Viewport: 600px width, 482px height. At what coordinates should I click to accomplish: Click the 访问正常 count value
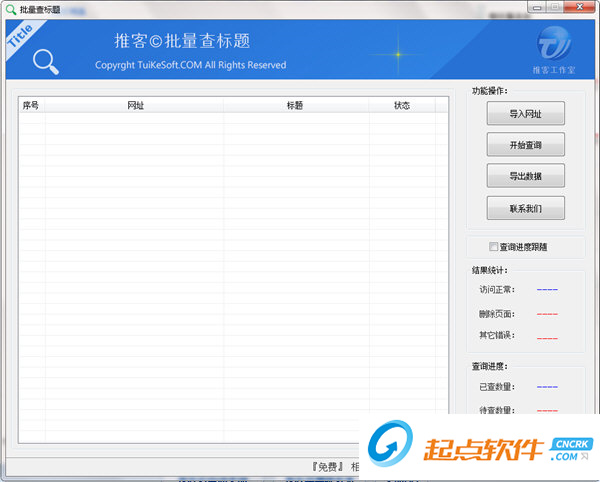point(547,290)
